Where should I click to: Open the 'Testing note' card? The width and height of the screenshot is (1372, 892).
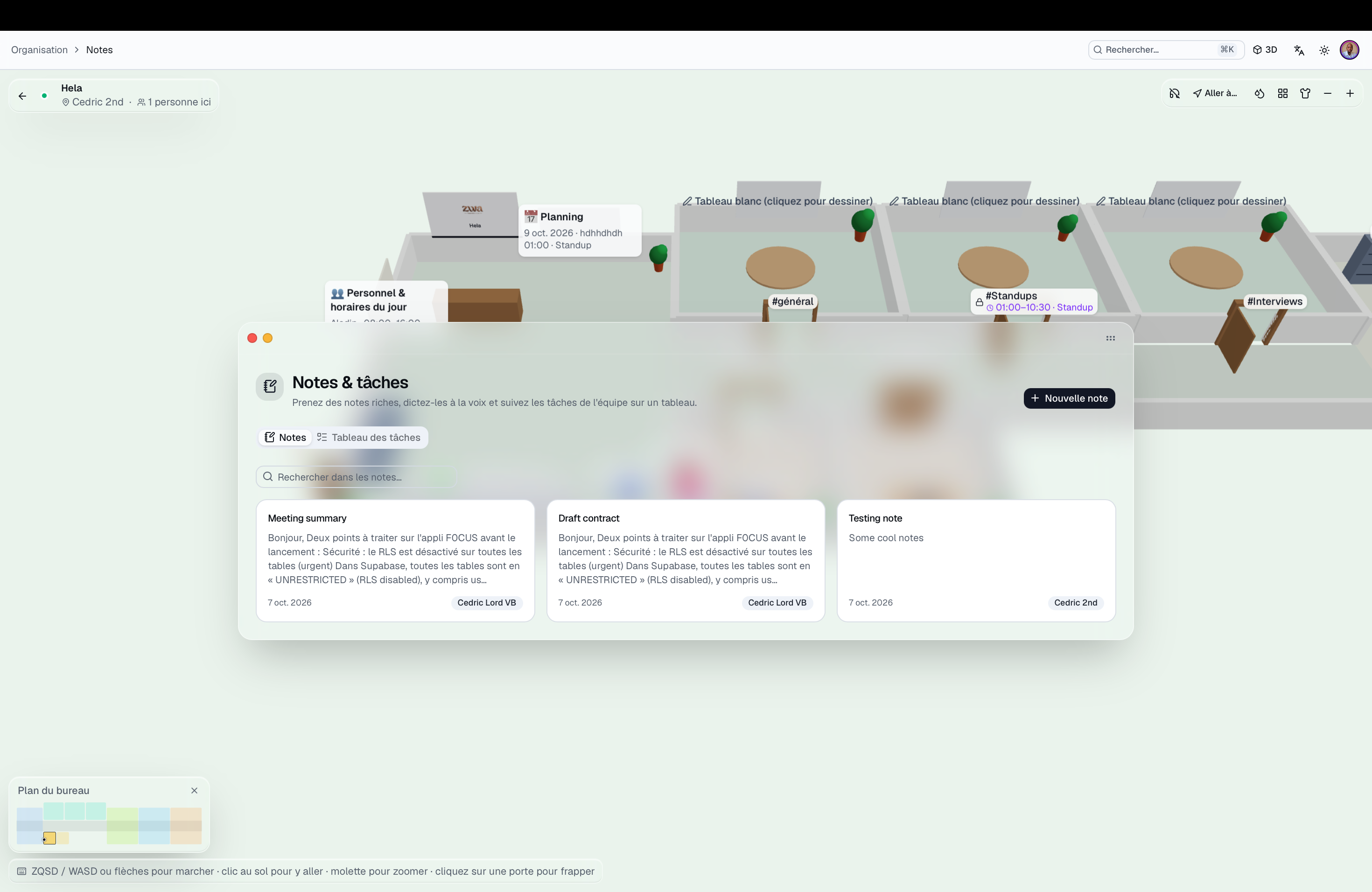point(976,561)
